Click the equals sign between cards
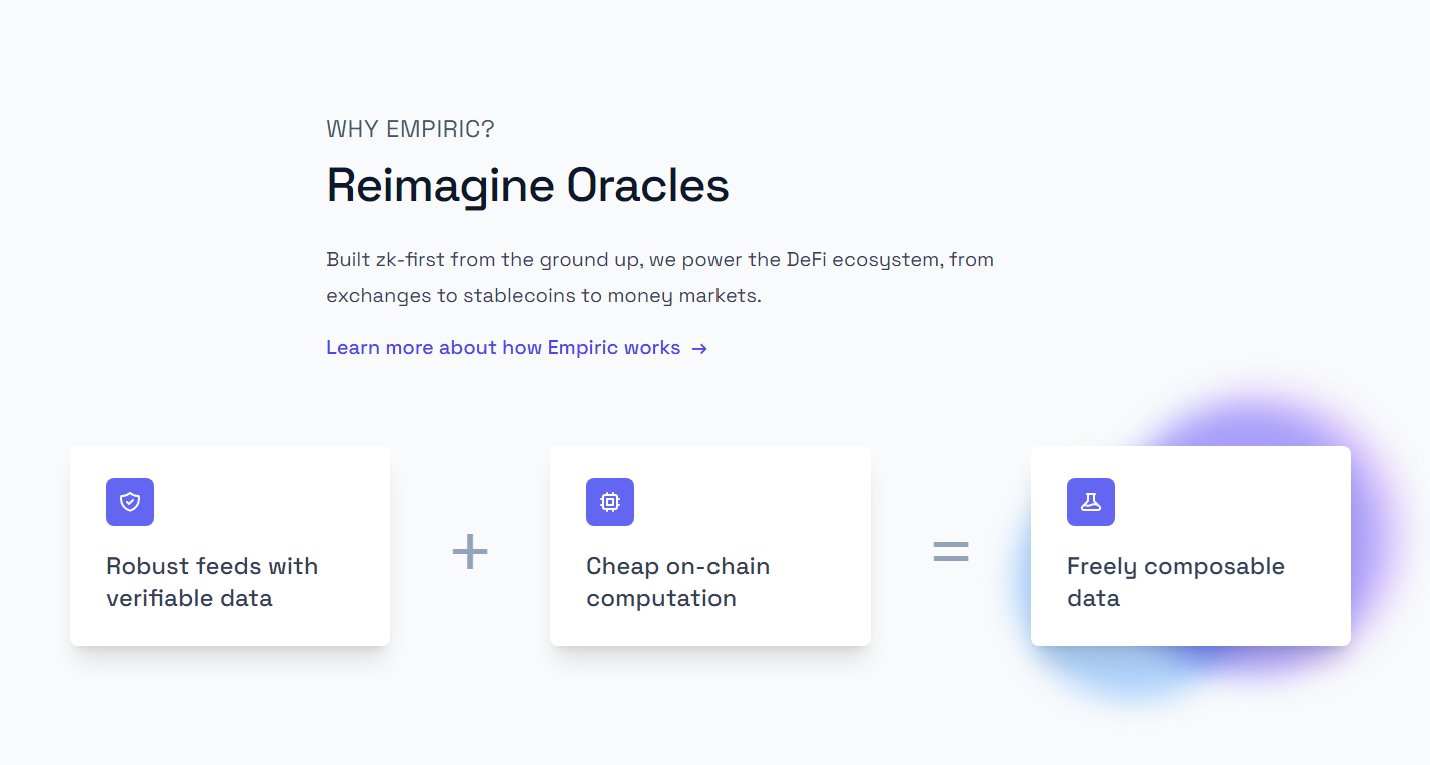The image size is (1430, 765). pyautogui.click(x=951, y=551)
